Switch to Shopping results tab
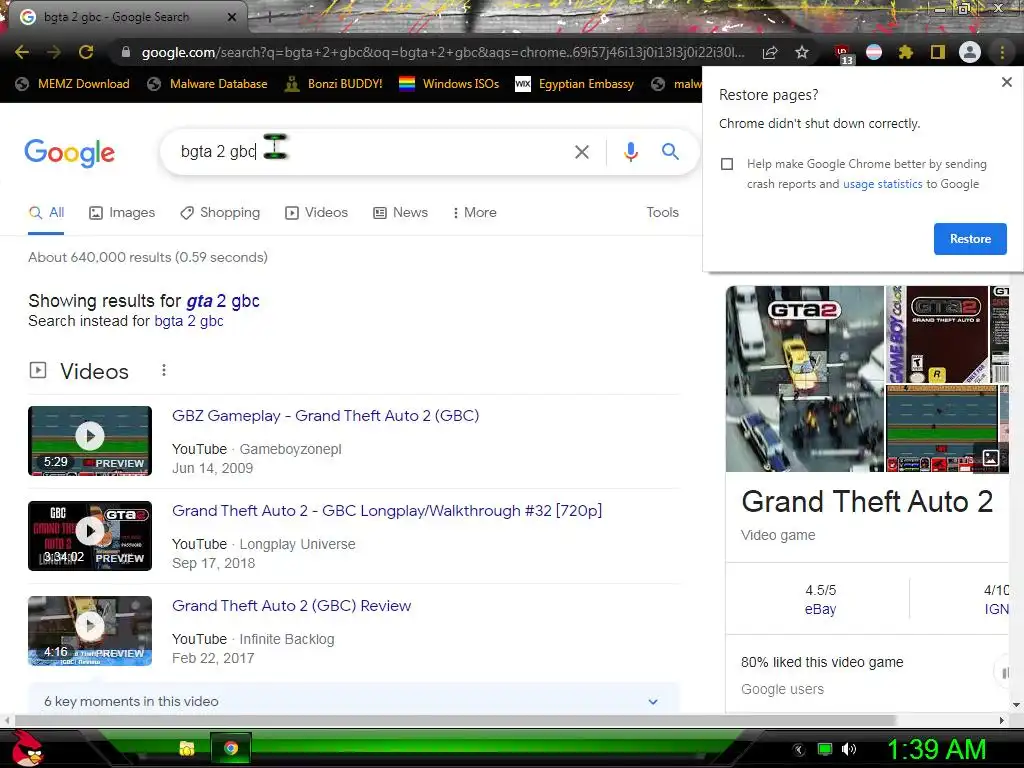 [x=220, y=212]
